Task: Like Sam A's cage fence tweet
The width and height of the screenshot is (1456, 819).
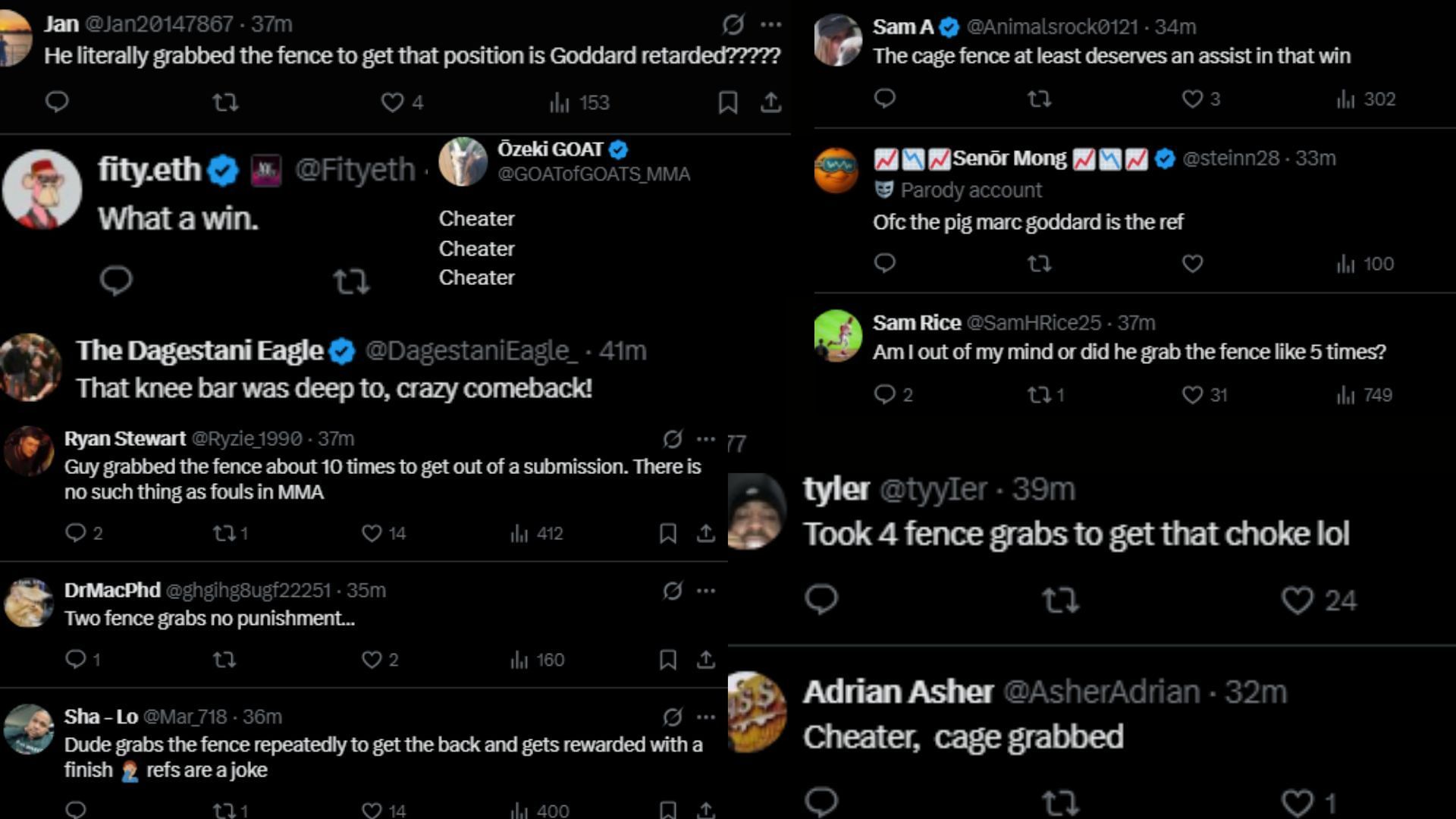Action: coord(1193,99)
